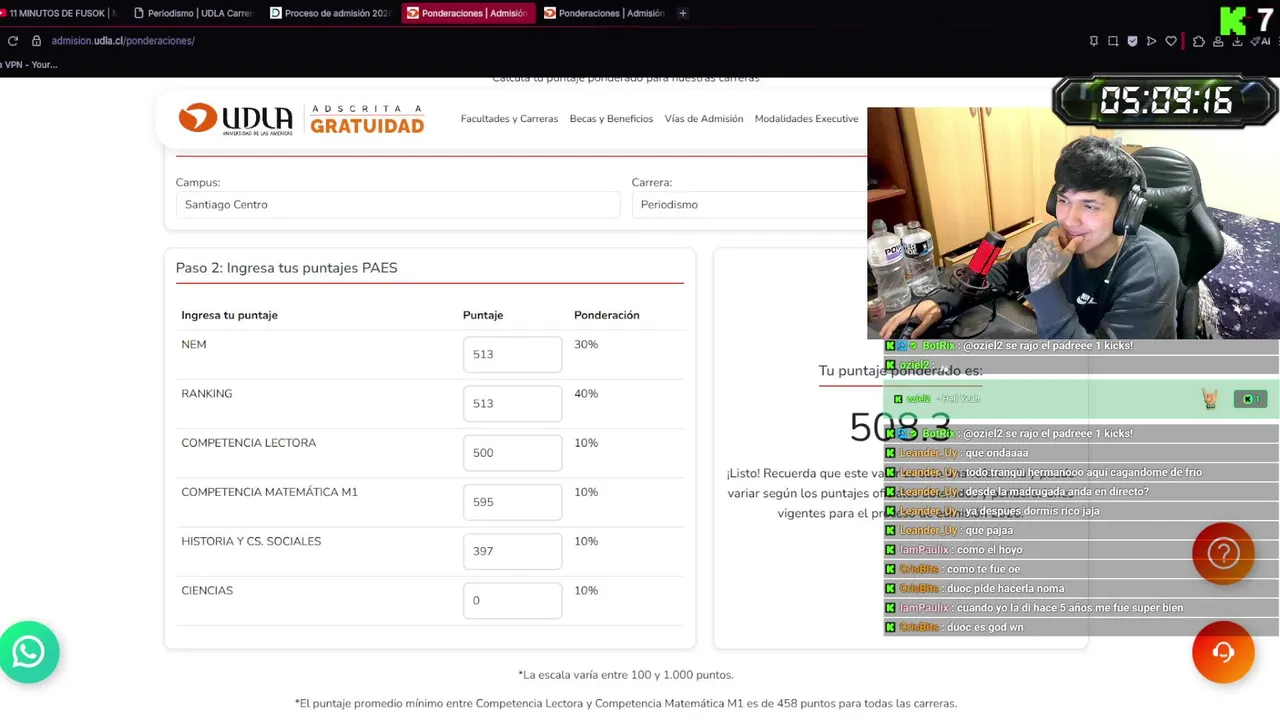Click the padlock site info icon
The width and height of the screenshot is (1280, 720).
coord(36,41)
